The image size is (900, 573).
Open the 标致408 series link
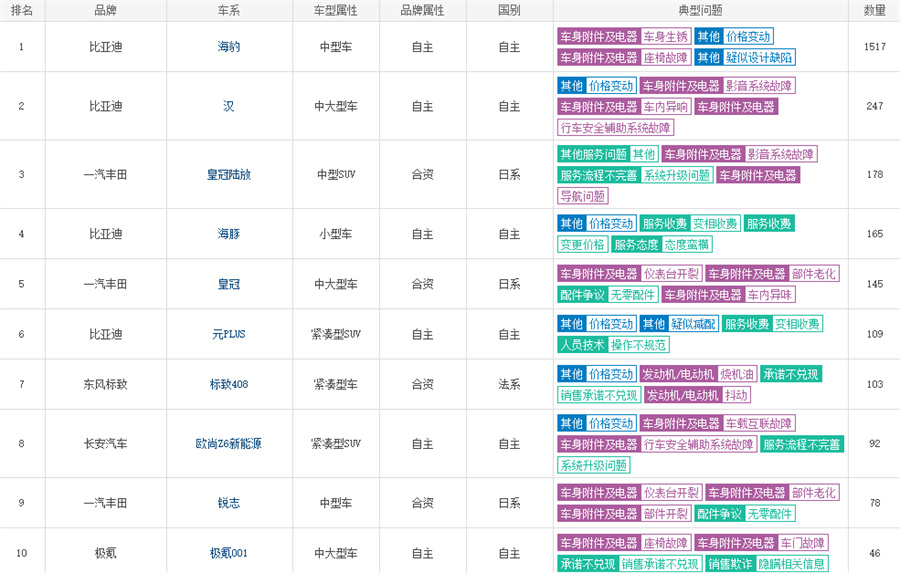[228, 384]
